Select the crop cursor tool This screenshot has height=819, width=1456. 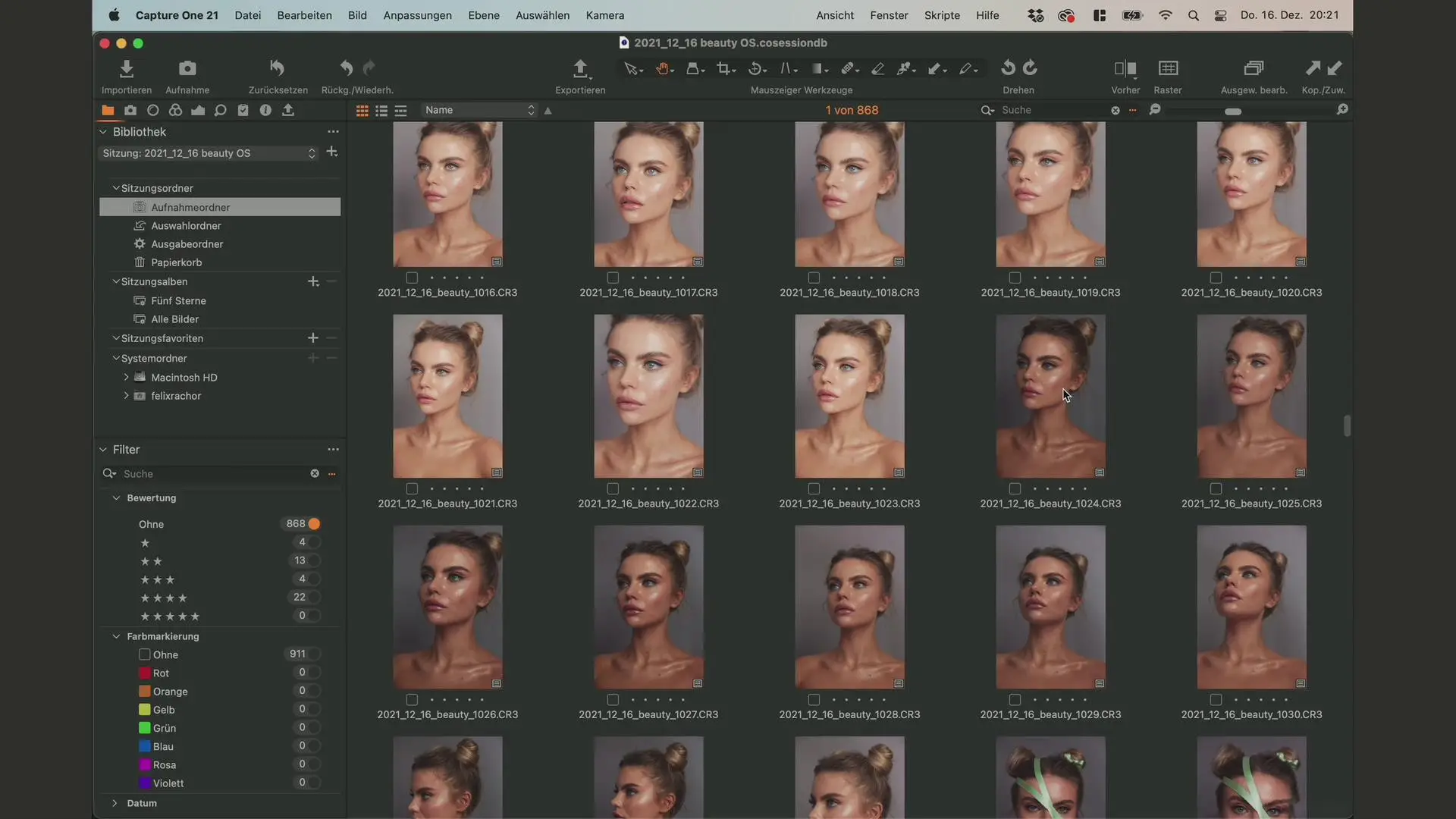click(724, 68)
